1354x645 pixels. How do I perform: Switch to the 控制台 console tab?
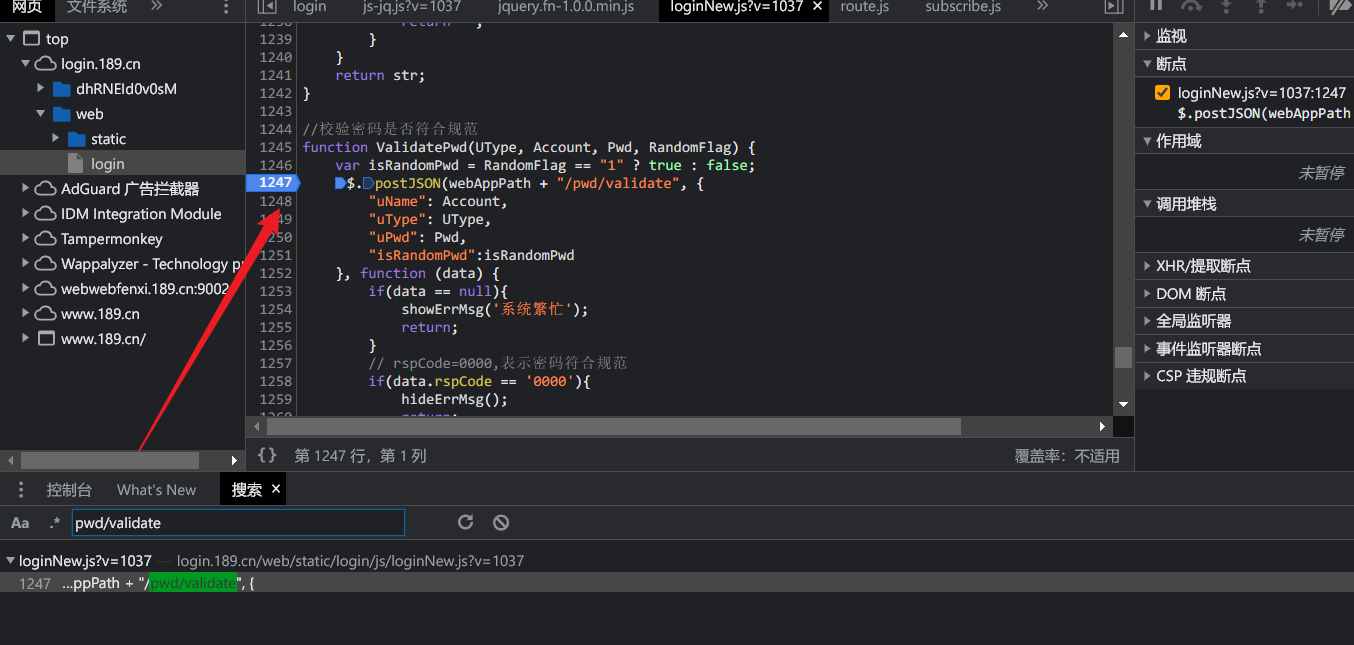click(x=69, y=490)
